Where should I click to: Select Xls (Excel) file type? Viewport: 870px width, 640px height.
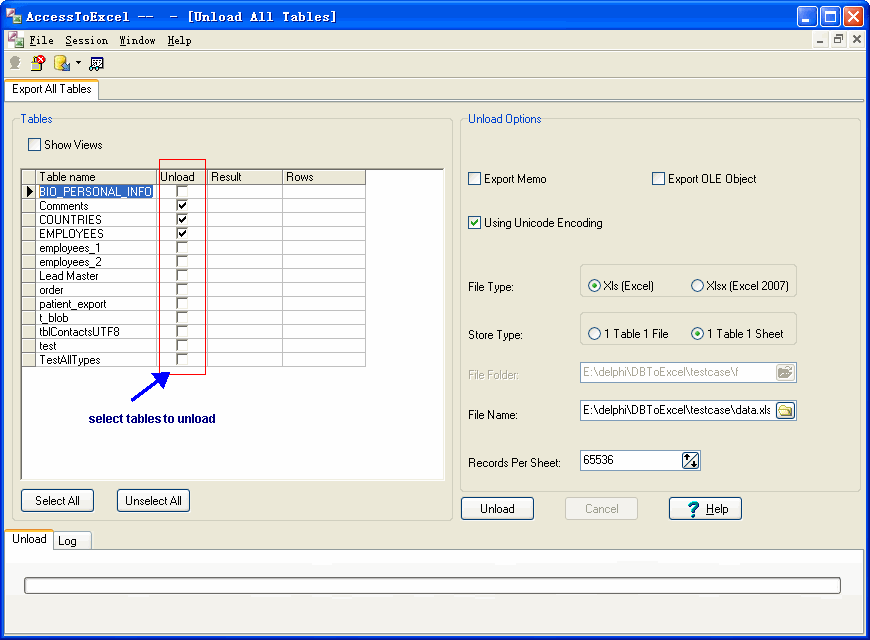tap(594, 286)
